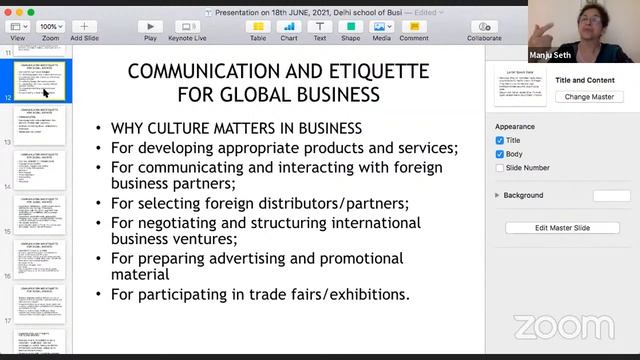Open the Media dropdown icon
This screenshot has width=640, height=360.
(x=382, y=27)
